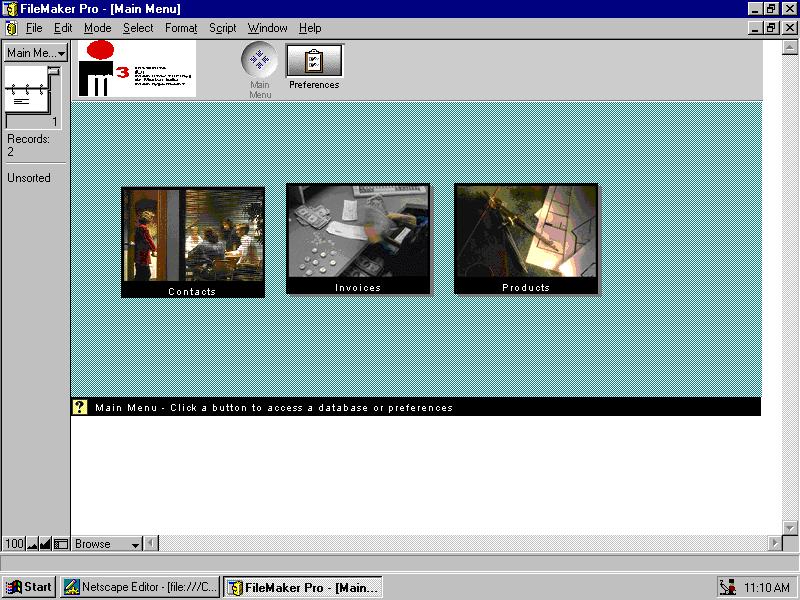Click the record bookmark slider handle
Viewport: 800px width, 600px height.
[54, 71]
